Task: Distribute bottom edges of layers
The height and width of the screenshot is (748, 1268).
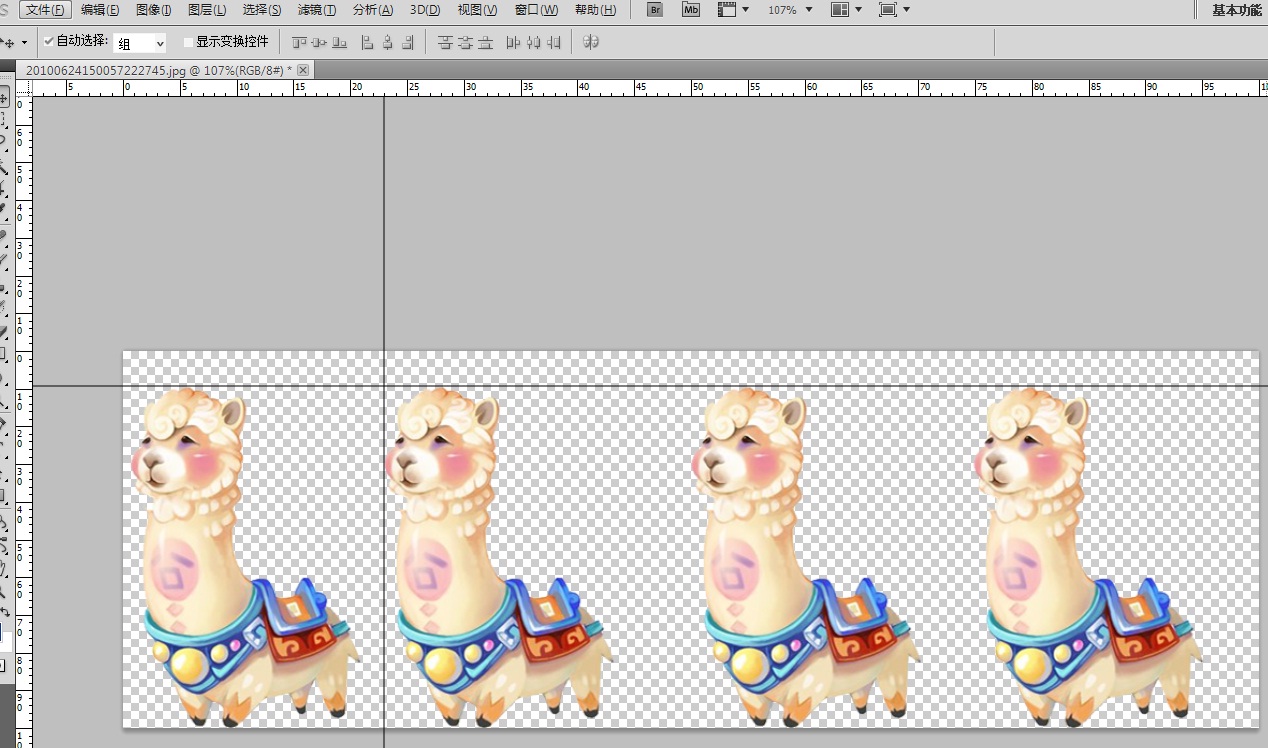Action: click(485, 43)
